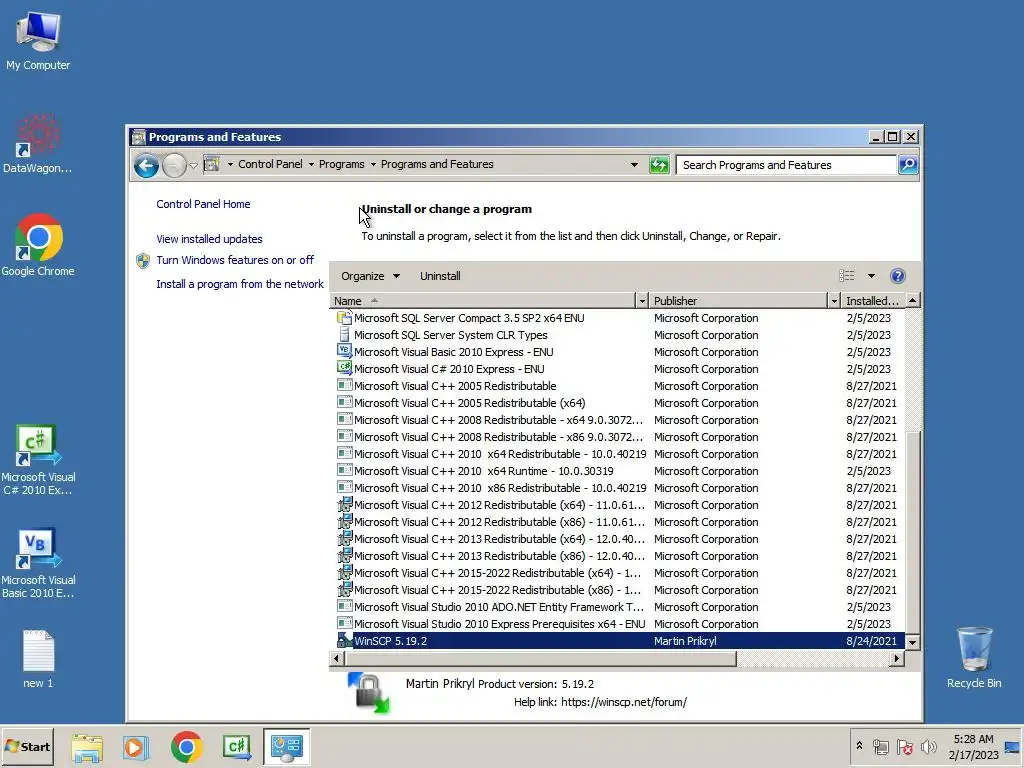Select Microsoft Visual C# 2010 Express desktop shortcut
Image resolution: width=1024 pixels, height=768 pixels.
coord(38,460)
